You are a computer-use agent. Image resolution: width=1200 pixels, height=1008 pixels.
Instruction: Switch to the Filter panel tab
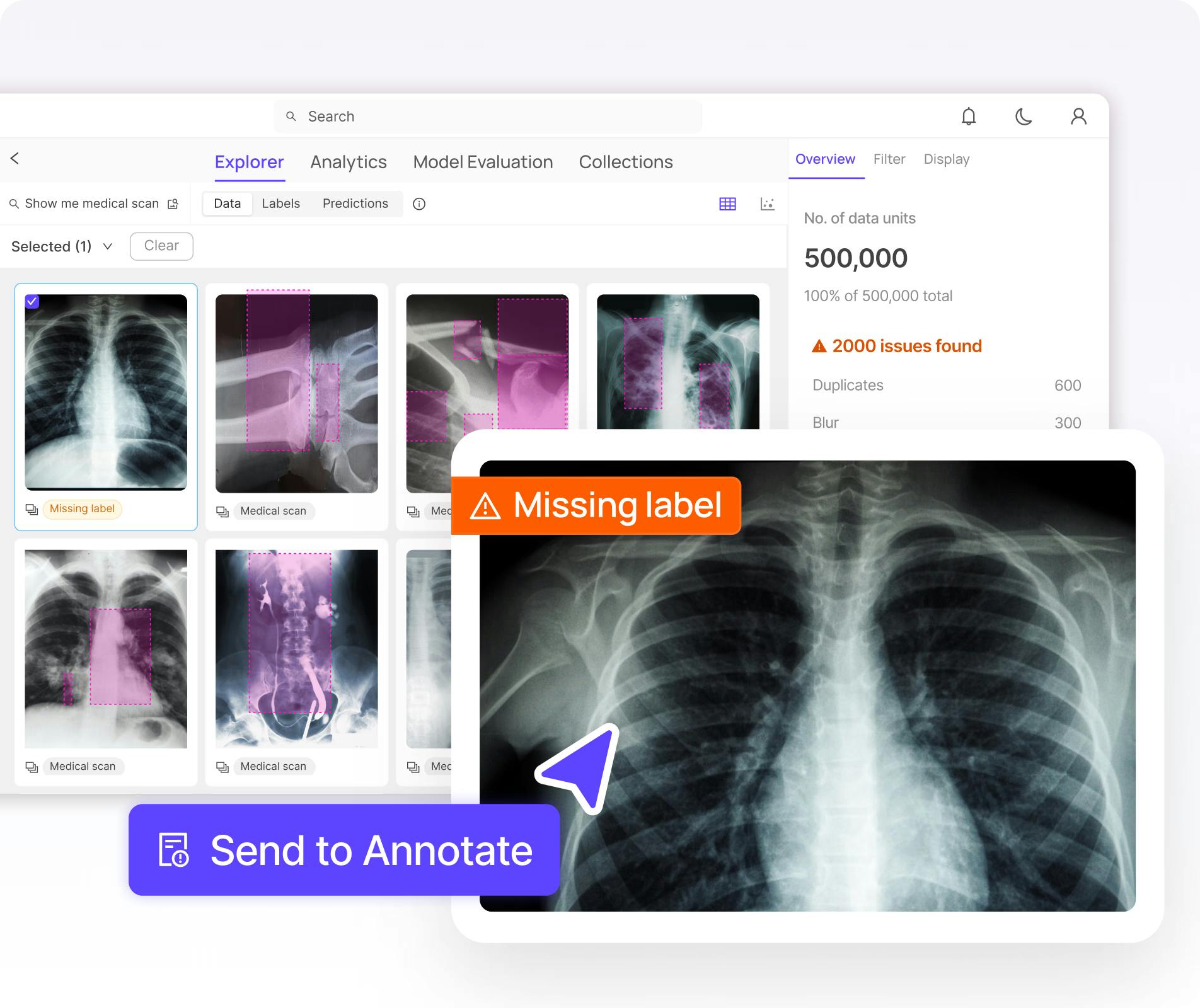click(x=889, y=159)
